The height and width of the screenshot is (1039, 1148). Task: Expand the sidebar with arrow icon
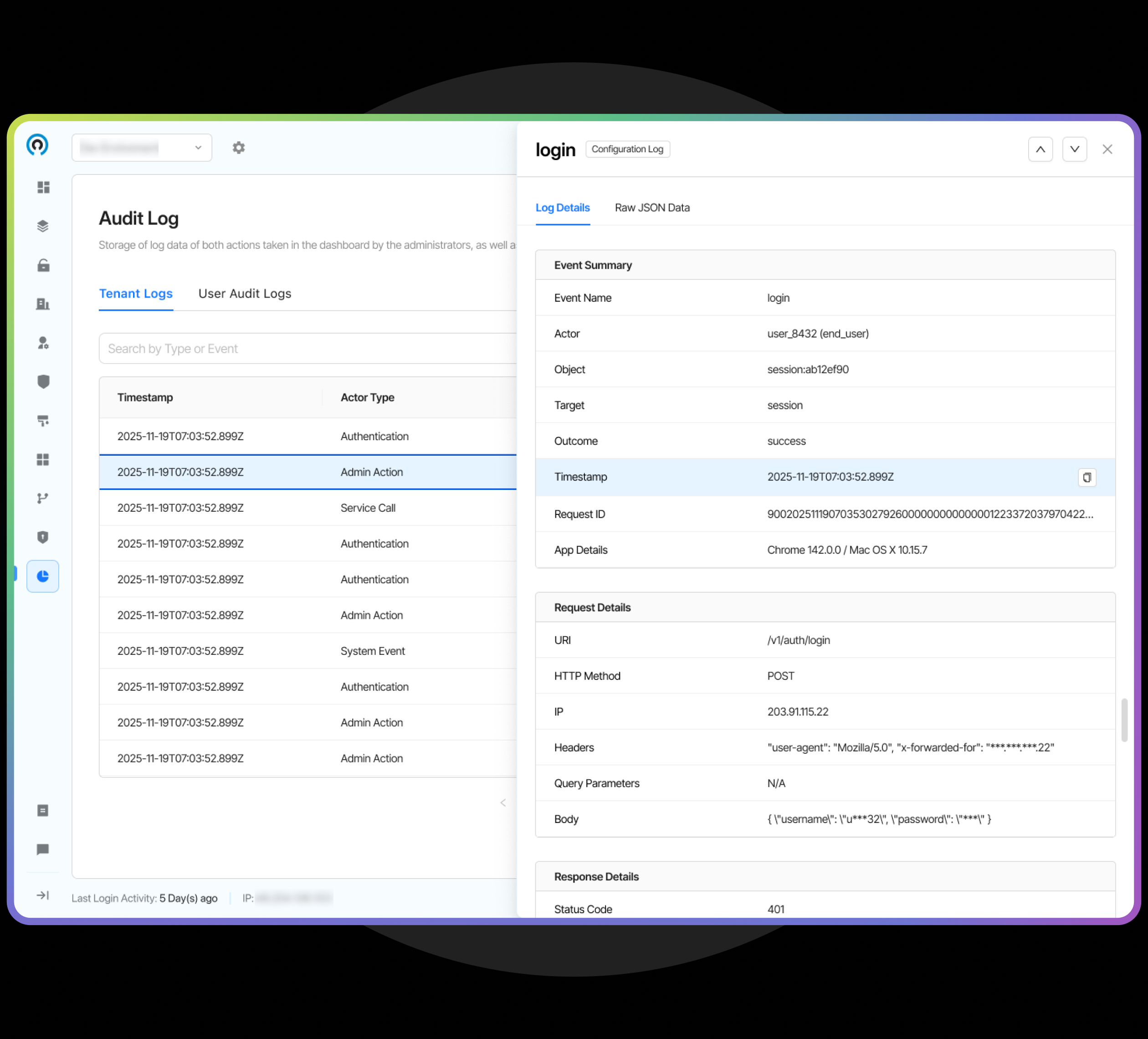[43, 895]
